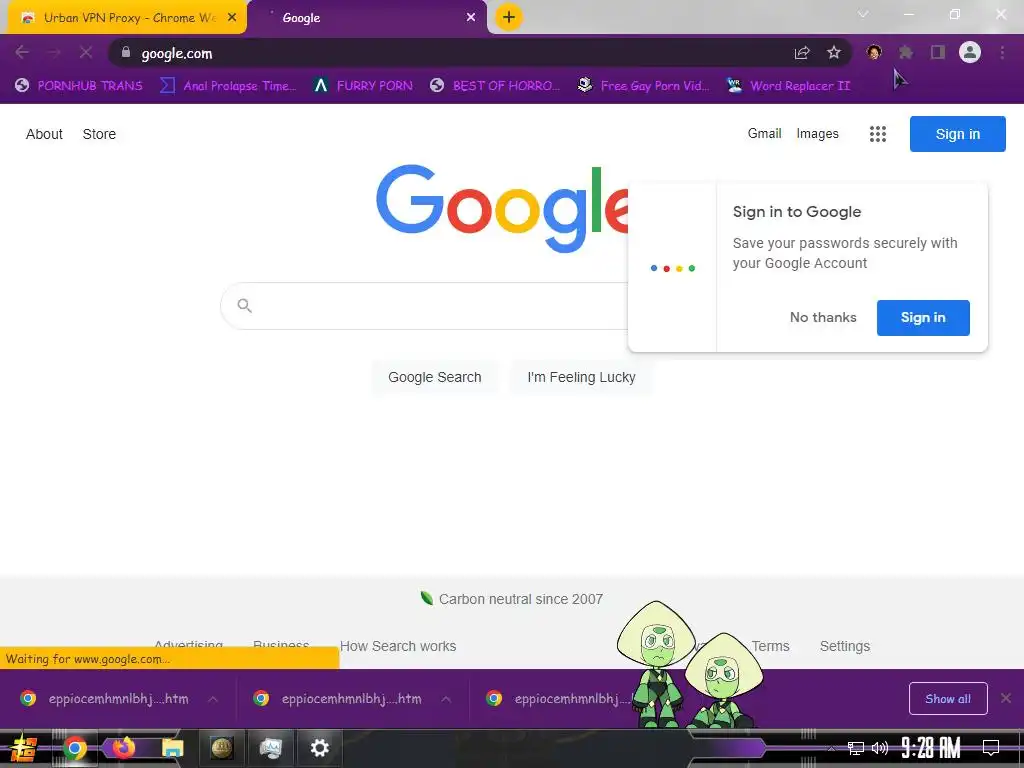Open the BEST OF HORRO... bookmark

coord(496,86)
